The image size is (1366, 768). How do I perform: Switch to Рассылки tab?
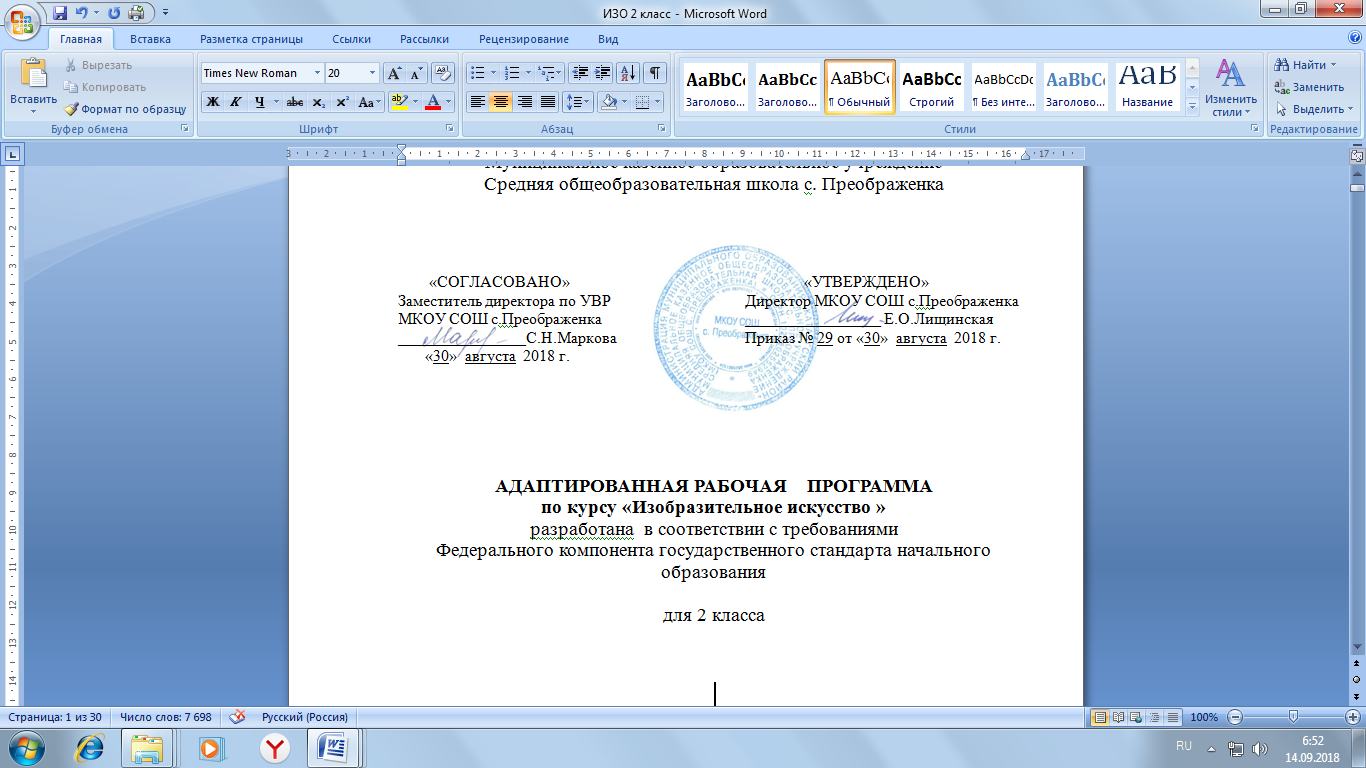pyautogui.click(x=424, y=39)
